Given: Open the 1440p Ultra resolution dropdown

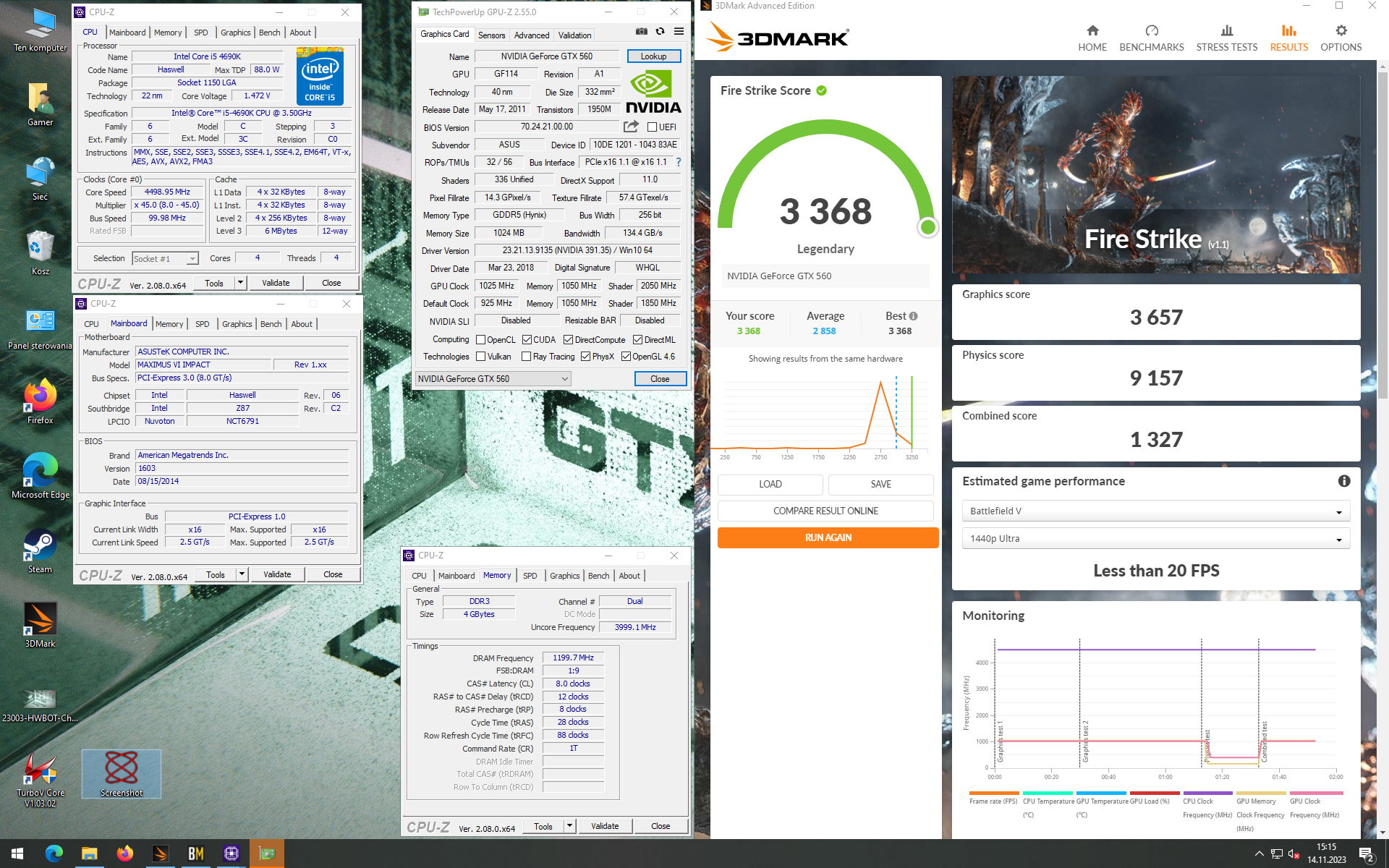Looking at the screenshot, I should (x=1155, y=539).
